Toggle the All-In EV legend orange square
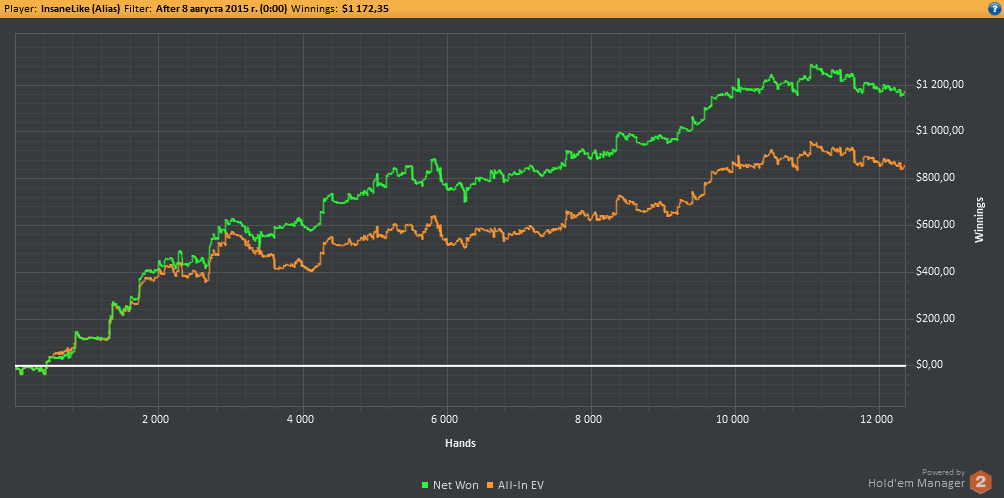The height and width of the screenshot is (498, 1004). [490, 485]
